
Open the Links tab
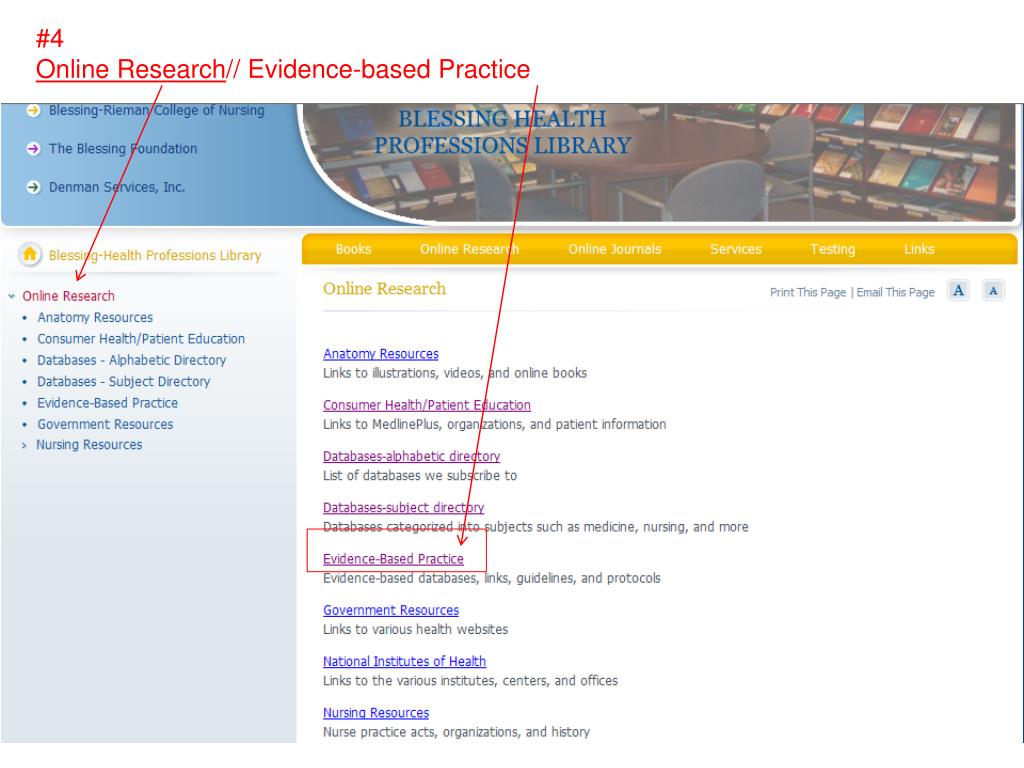919,249
